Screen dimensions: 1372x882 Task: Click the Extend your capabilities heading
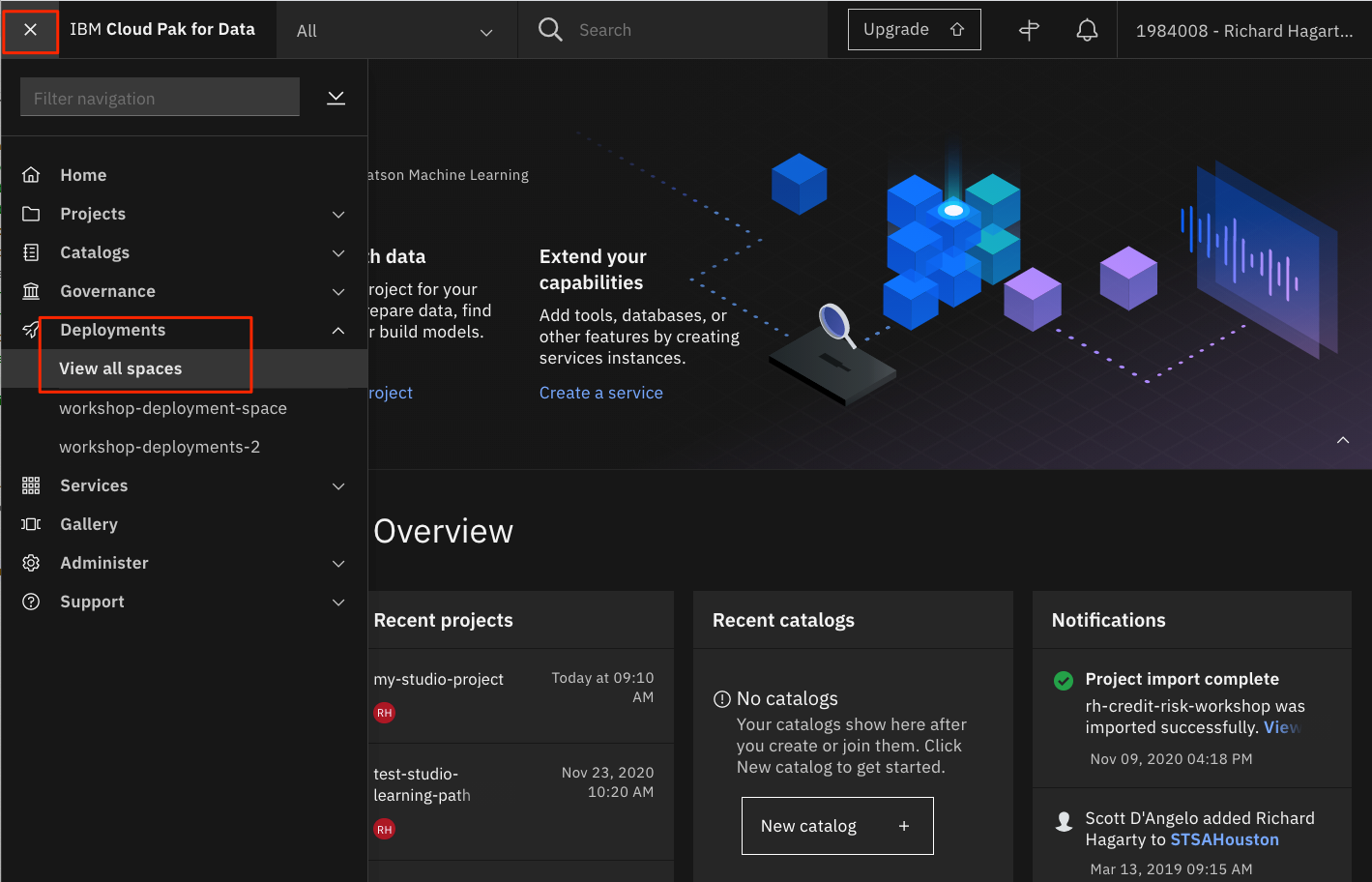[x=593, y=269]
